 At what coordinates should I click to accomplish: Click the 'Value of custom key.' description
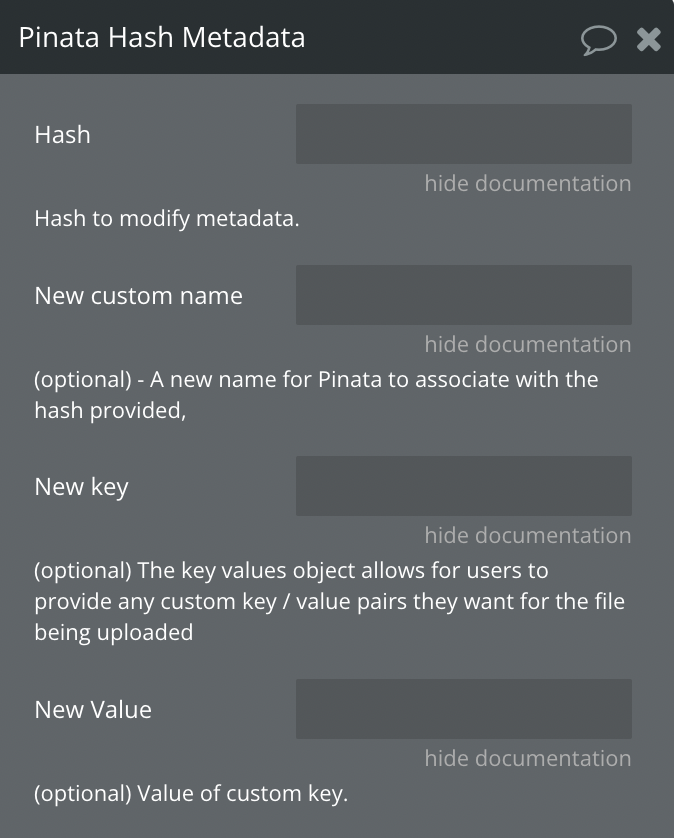[191, 794]
